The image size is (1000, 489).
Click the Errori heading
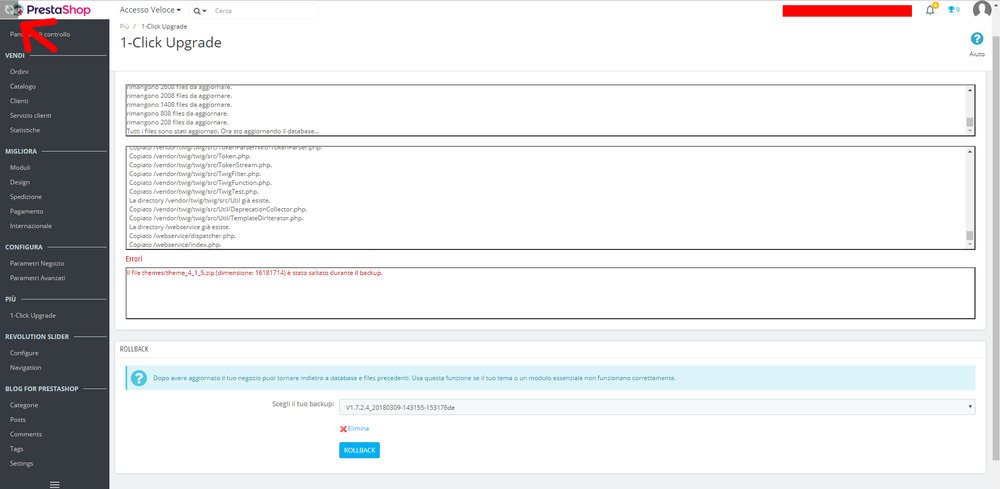coord(135,259)
